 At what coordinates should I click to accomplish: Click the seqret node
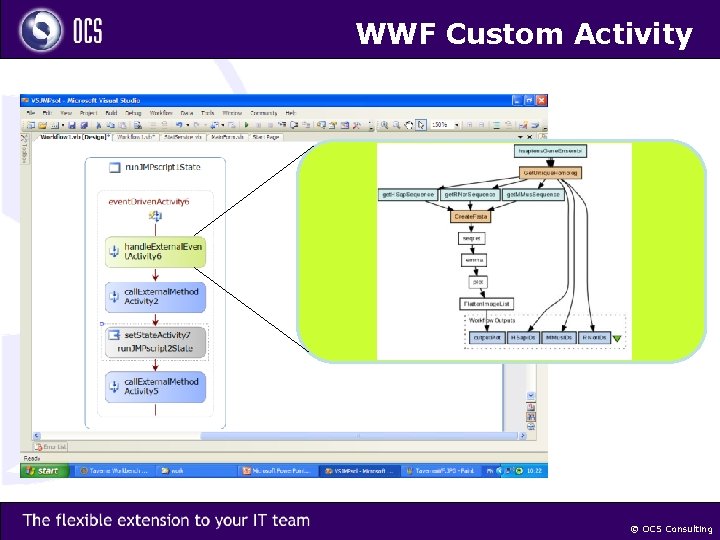pos(472,238)
